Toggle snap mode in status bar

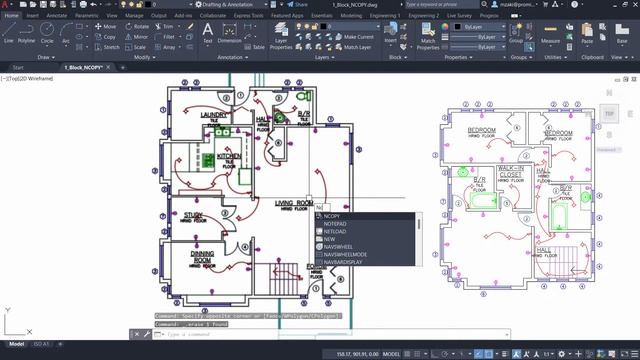coord(418,354)
